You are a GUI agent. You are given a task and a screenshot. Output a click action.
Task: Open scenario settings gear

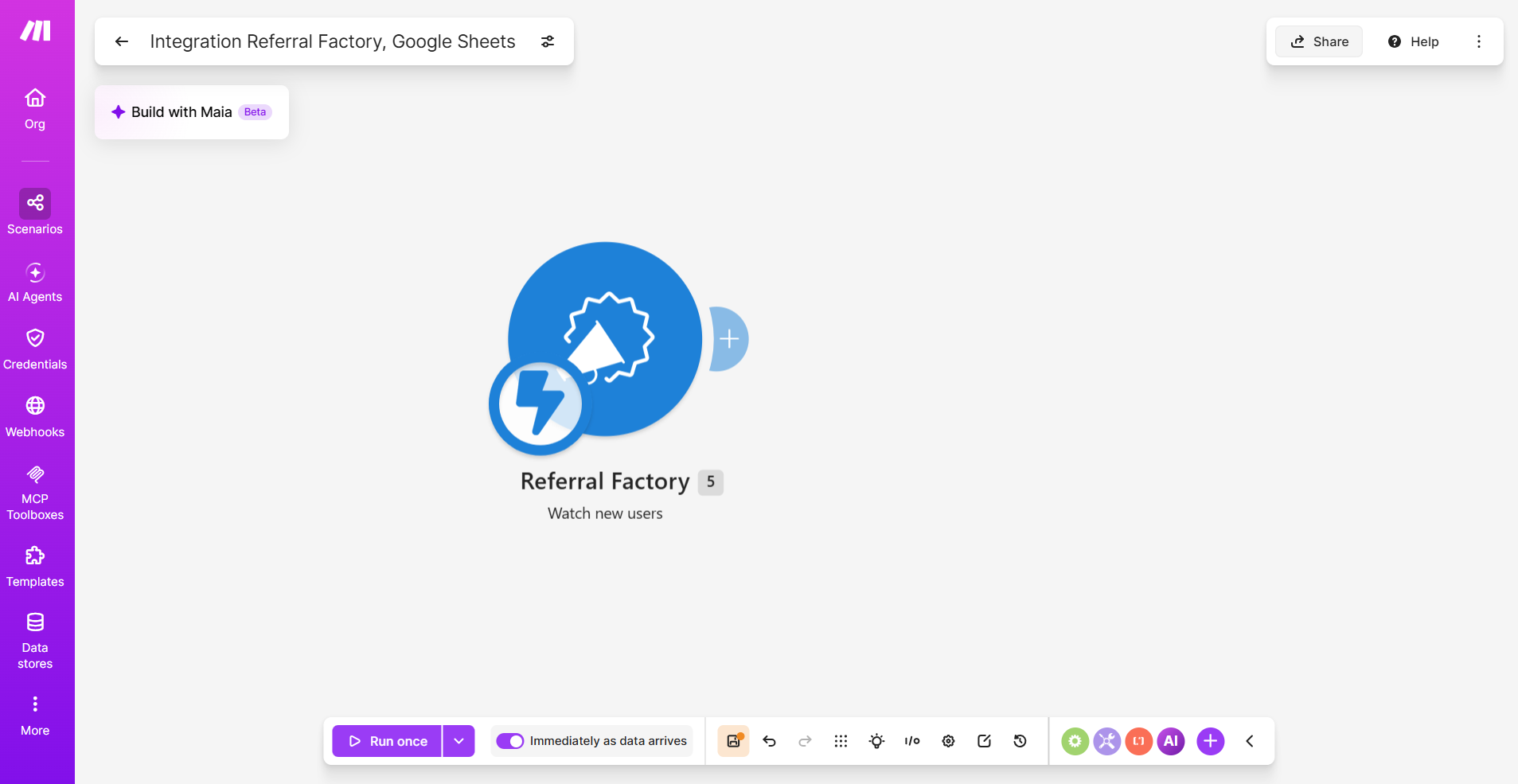[x=948, y=741]
